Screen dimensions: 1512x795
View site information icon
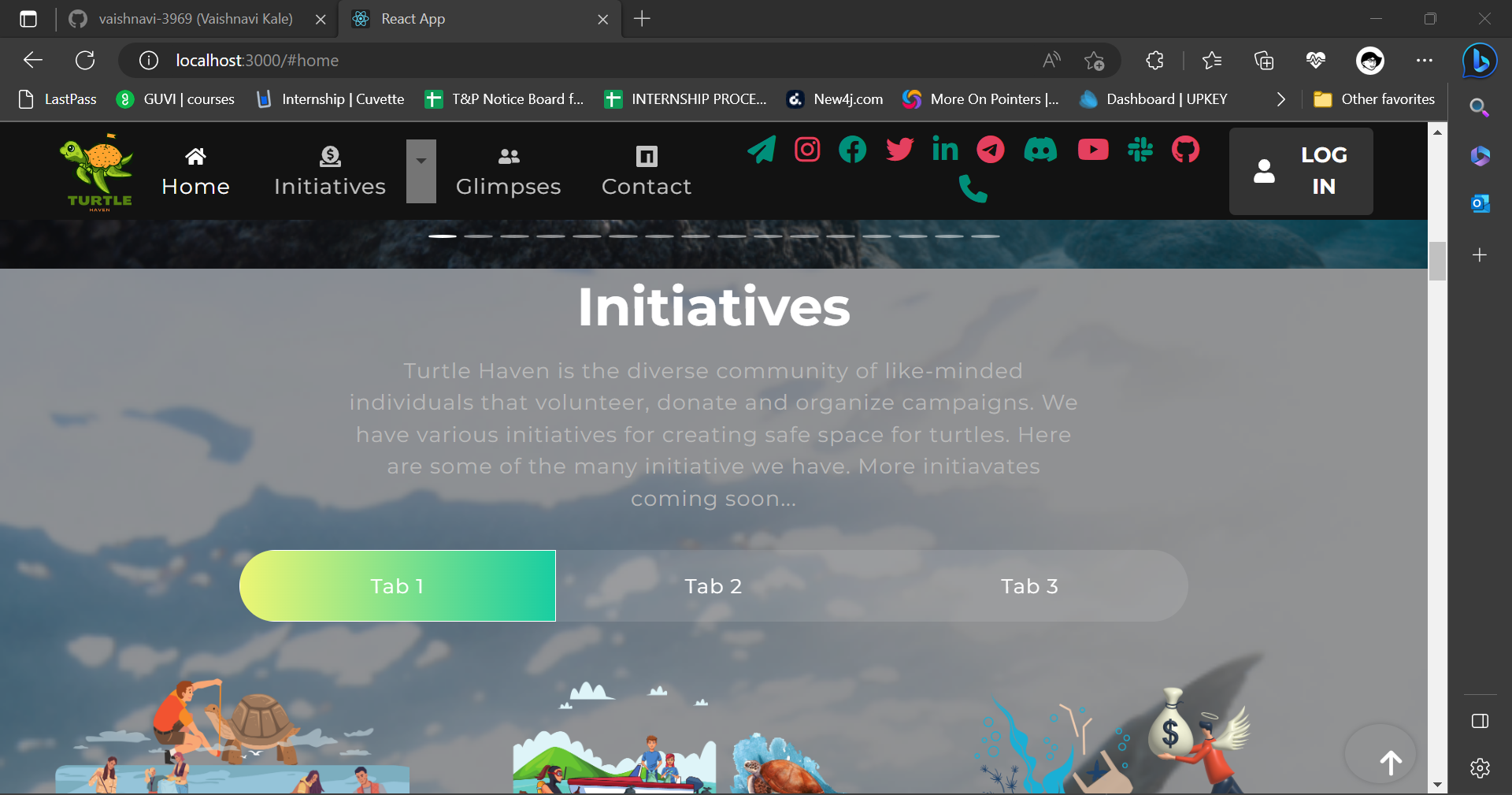coord(149,60)
